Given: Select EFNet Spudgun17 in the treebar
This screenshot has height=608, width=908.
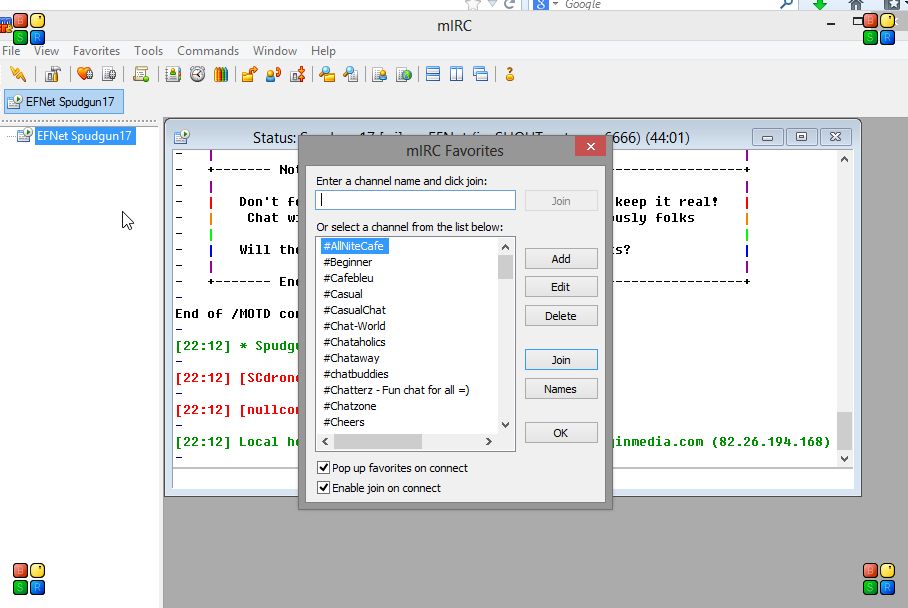Looking at the screenshot, I should coord(85,135).
